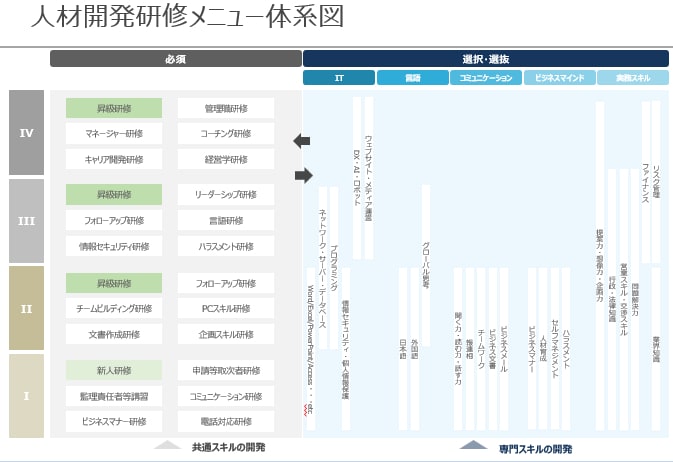Click the 経営学研修 box

tap(226, 159)
